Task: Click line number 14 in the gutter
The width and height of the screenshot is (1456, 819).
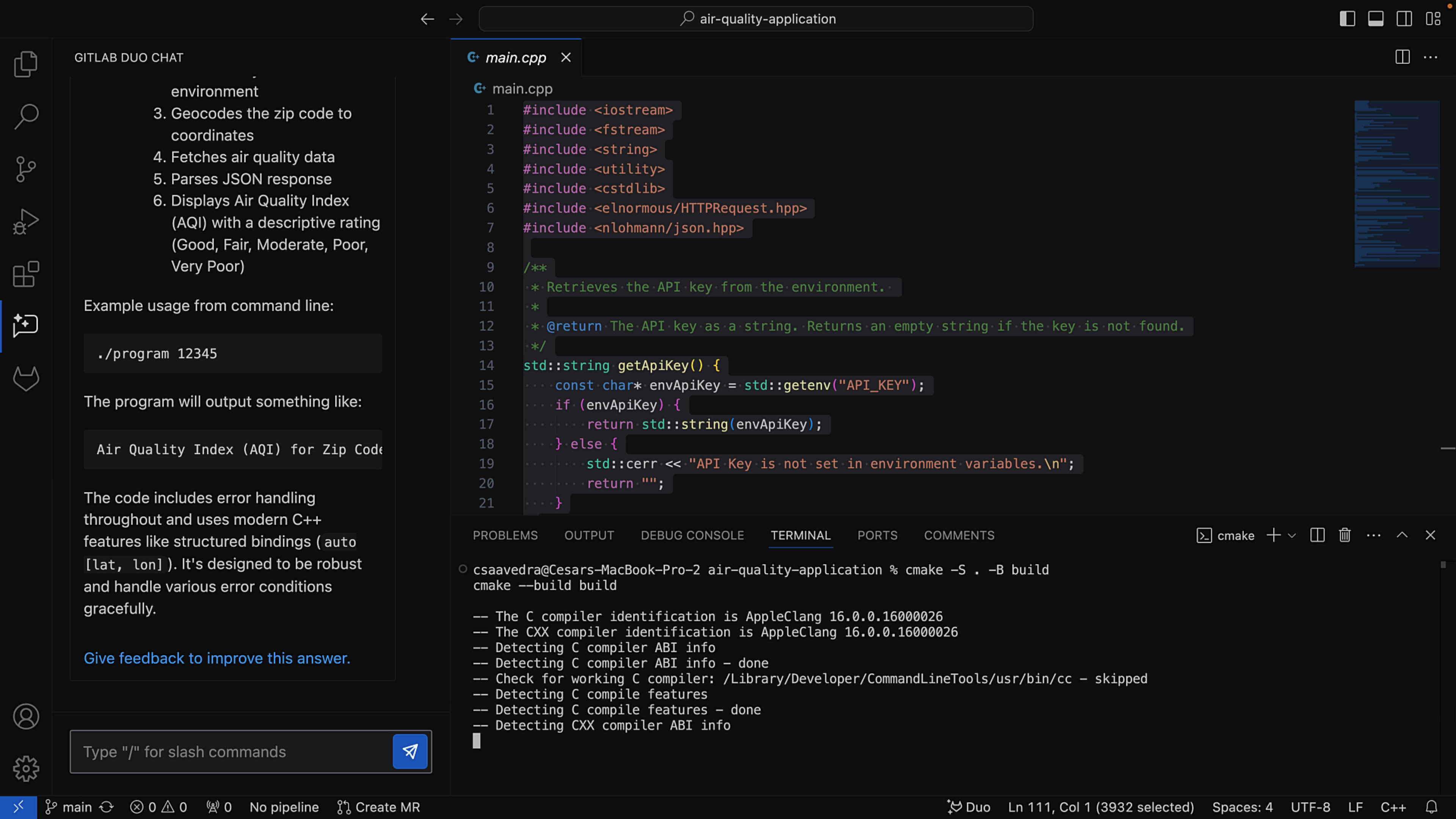Action: 486,366
